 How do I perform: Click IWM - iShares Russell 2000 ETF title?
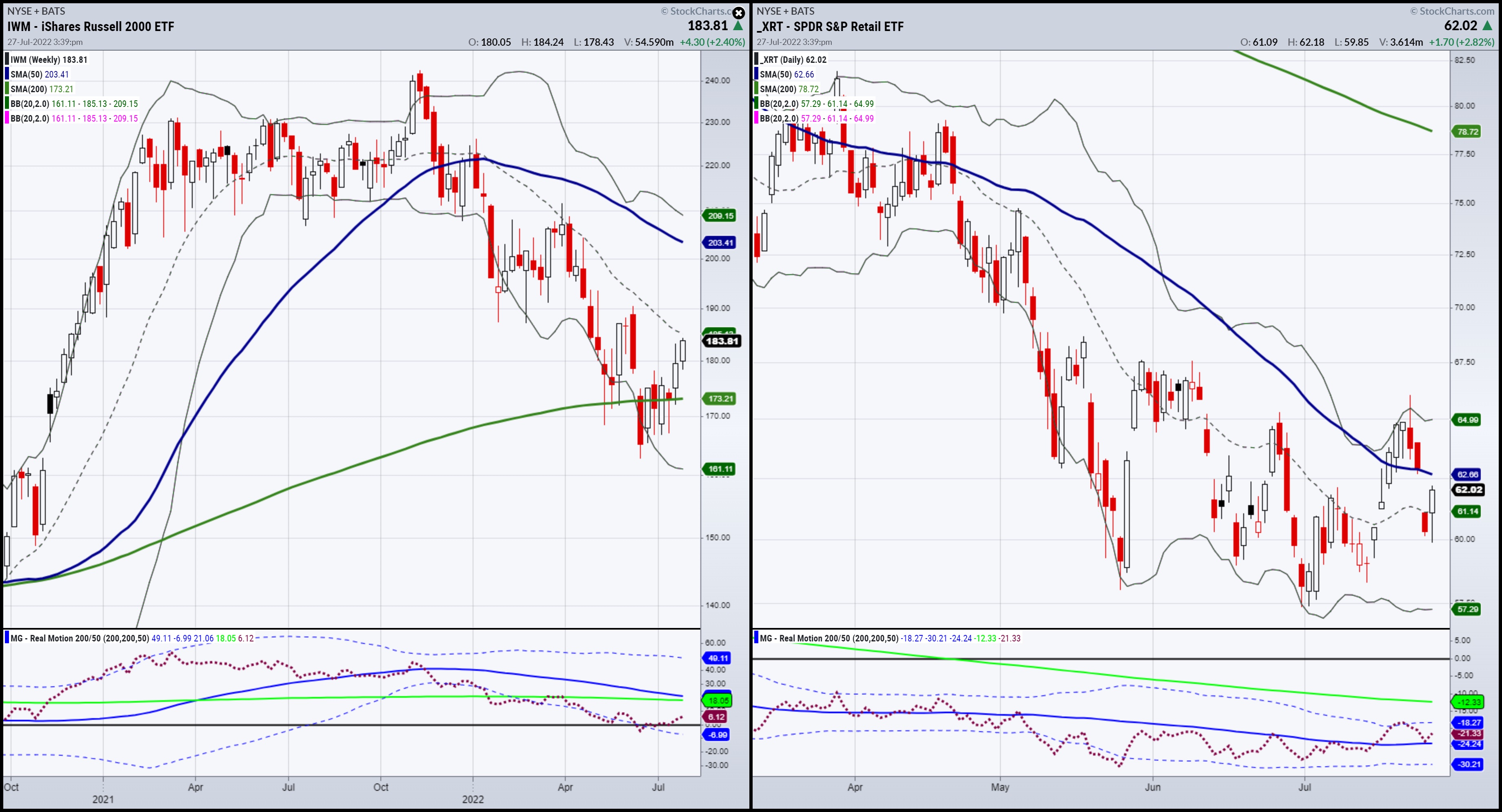(x=90, y=26)
